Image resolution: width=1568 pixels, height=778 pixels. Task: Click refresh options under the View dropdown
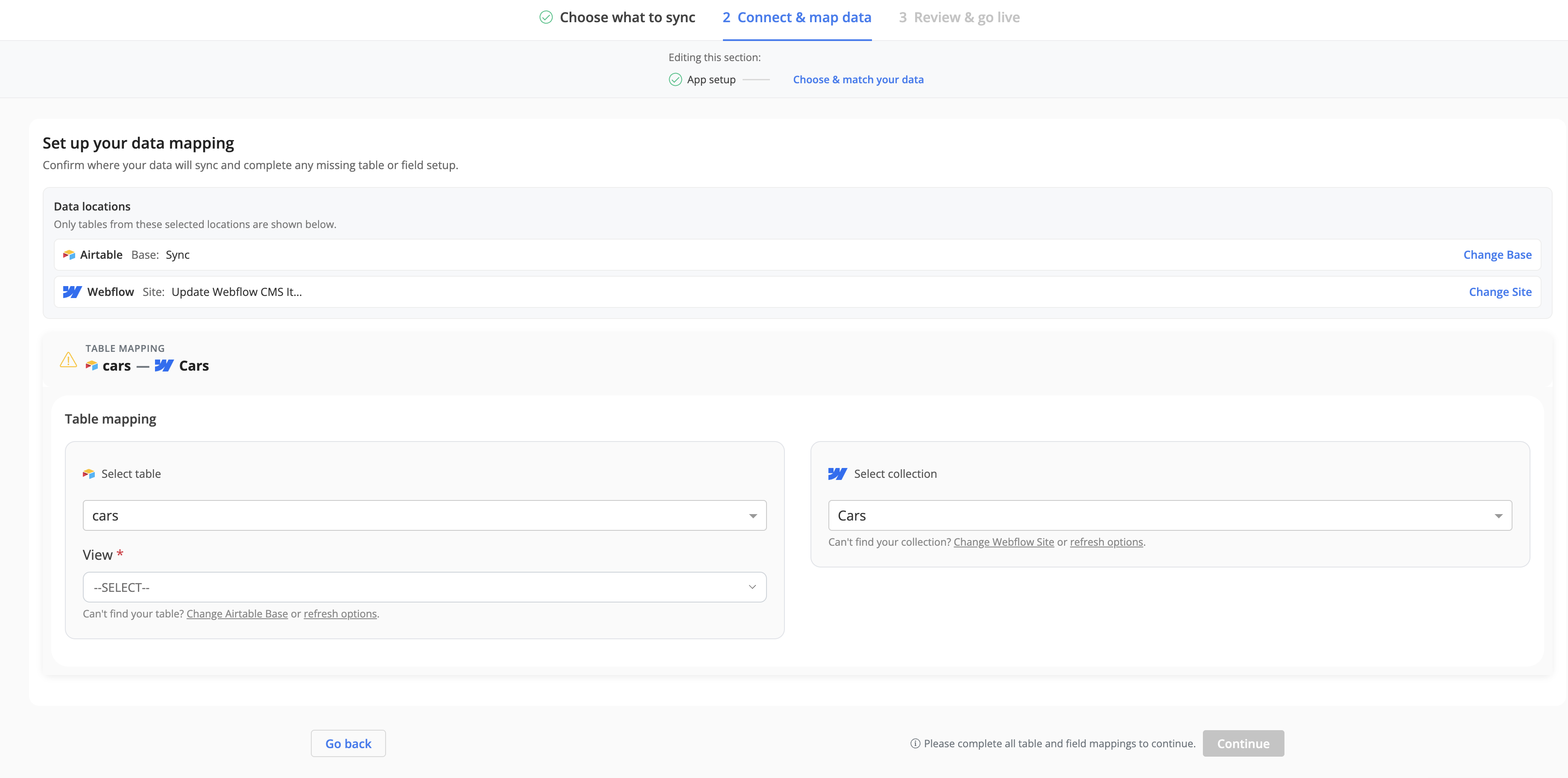[340, 614]
